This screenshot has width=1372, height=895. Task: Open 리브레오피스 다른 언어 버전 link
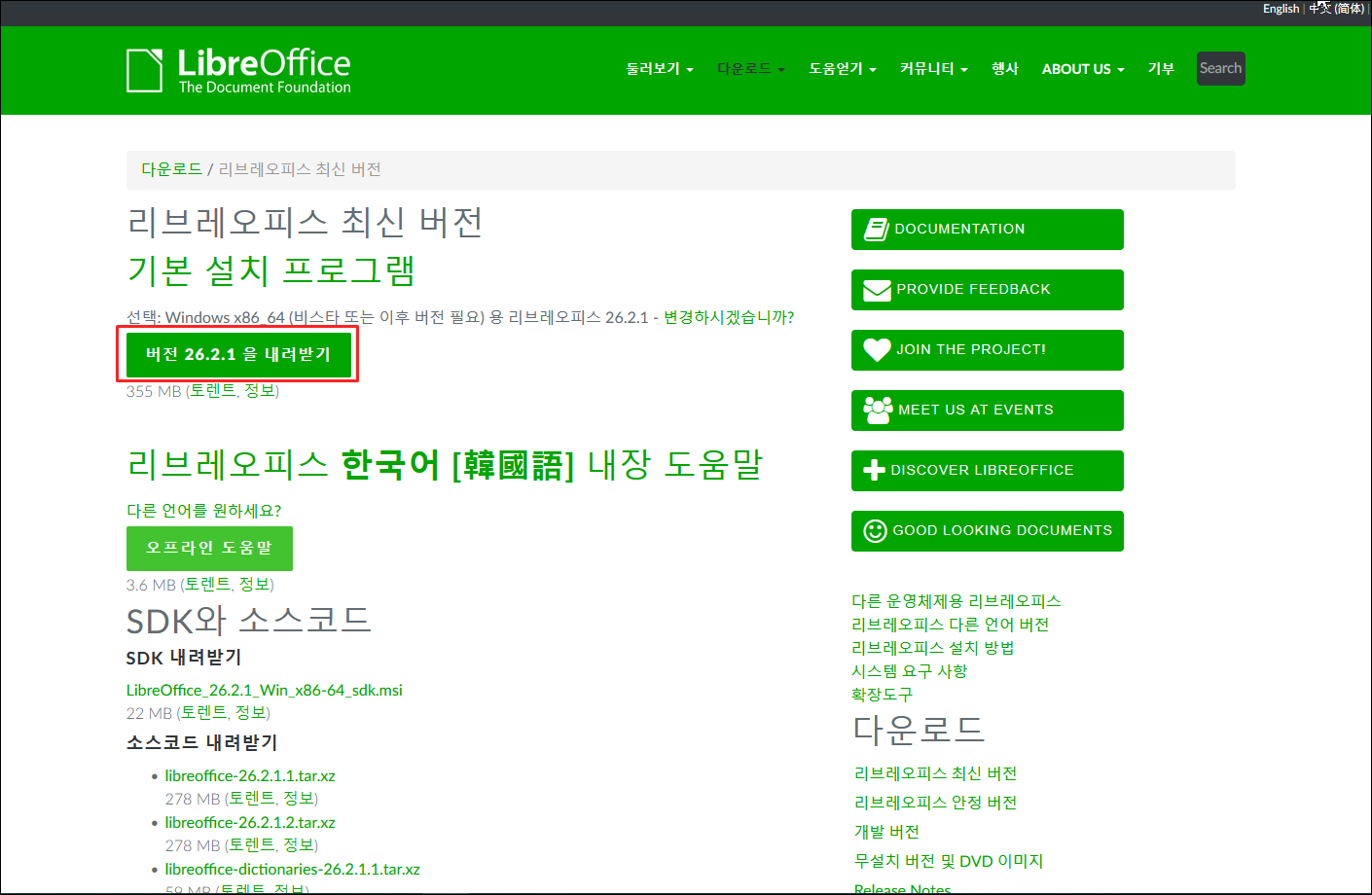tap(950, 625)
